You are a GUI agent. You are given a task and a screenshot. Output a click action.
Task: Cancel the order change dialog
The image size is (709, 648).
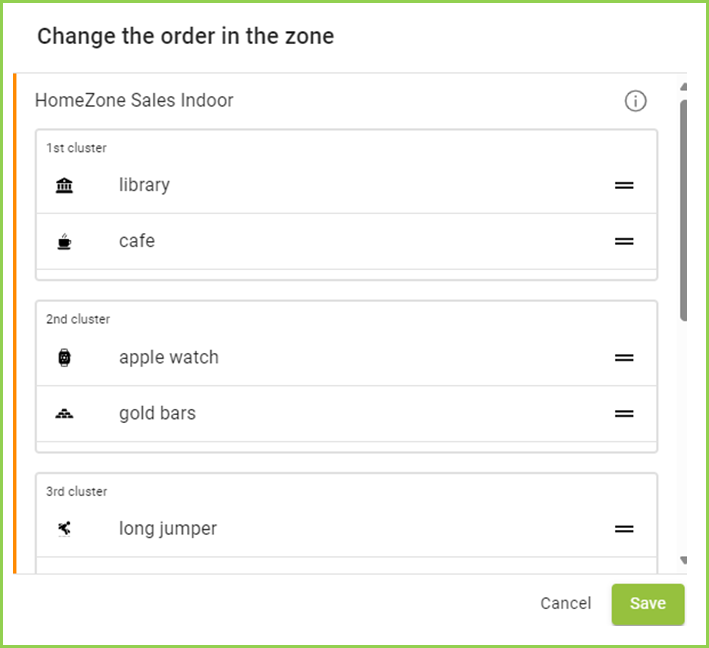coord(566,603)
